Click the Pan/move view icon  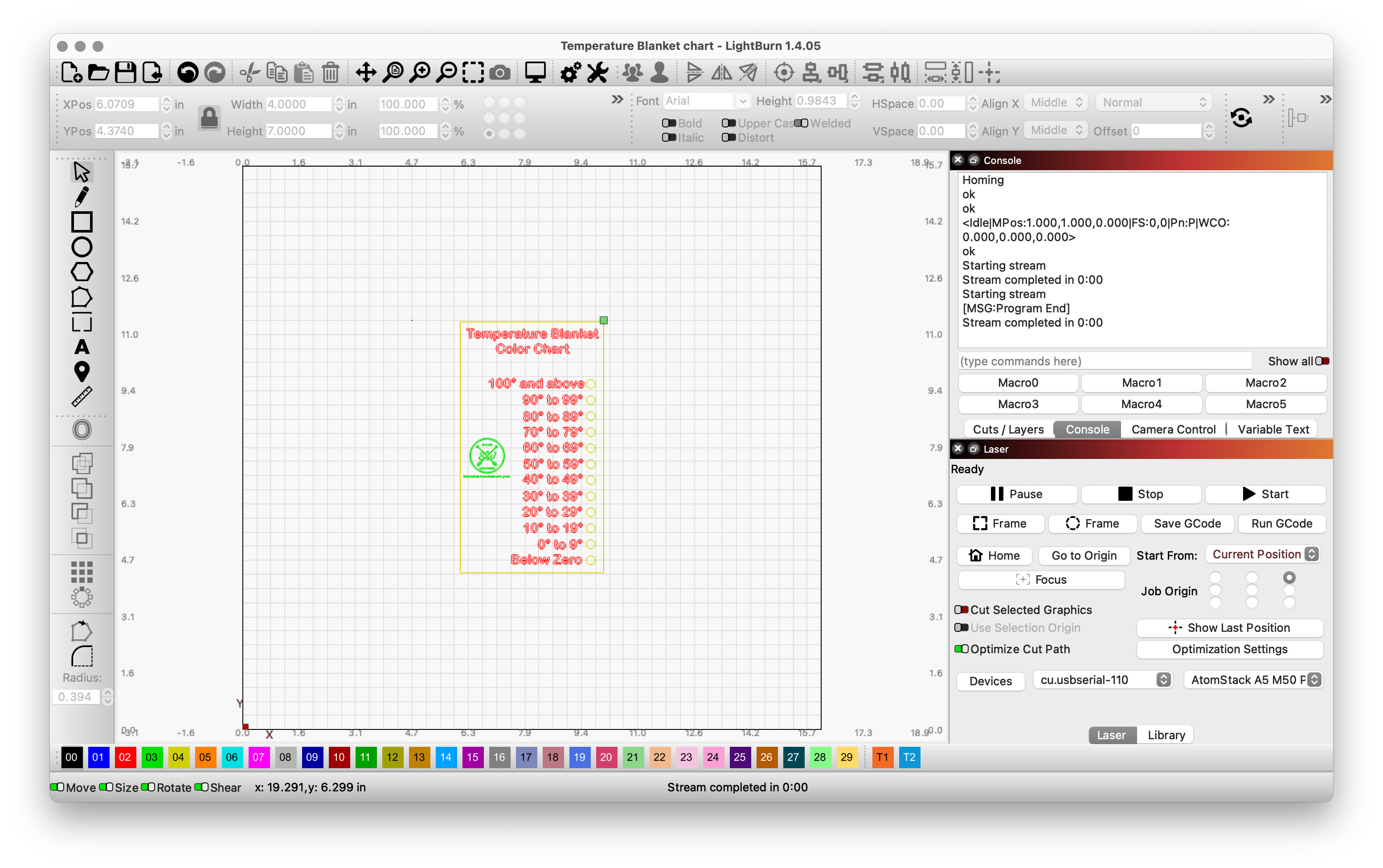(365, 73)
